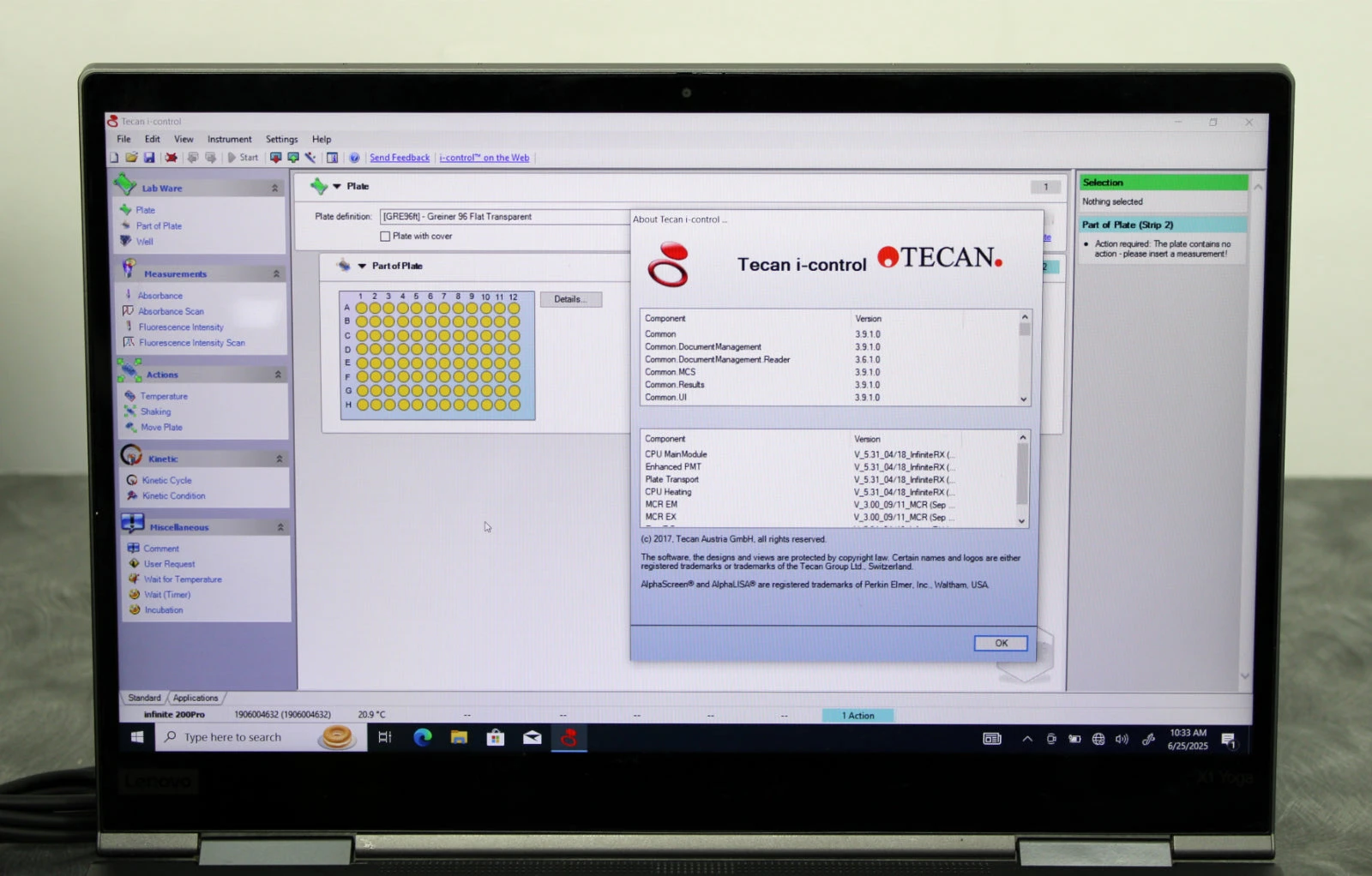Open the Plate definition combo box
This screenshot has height=876, width=1372.
[504, 217]
